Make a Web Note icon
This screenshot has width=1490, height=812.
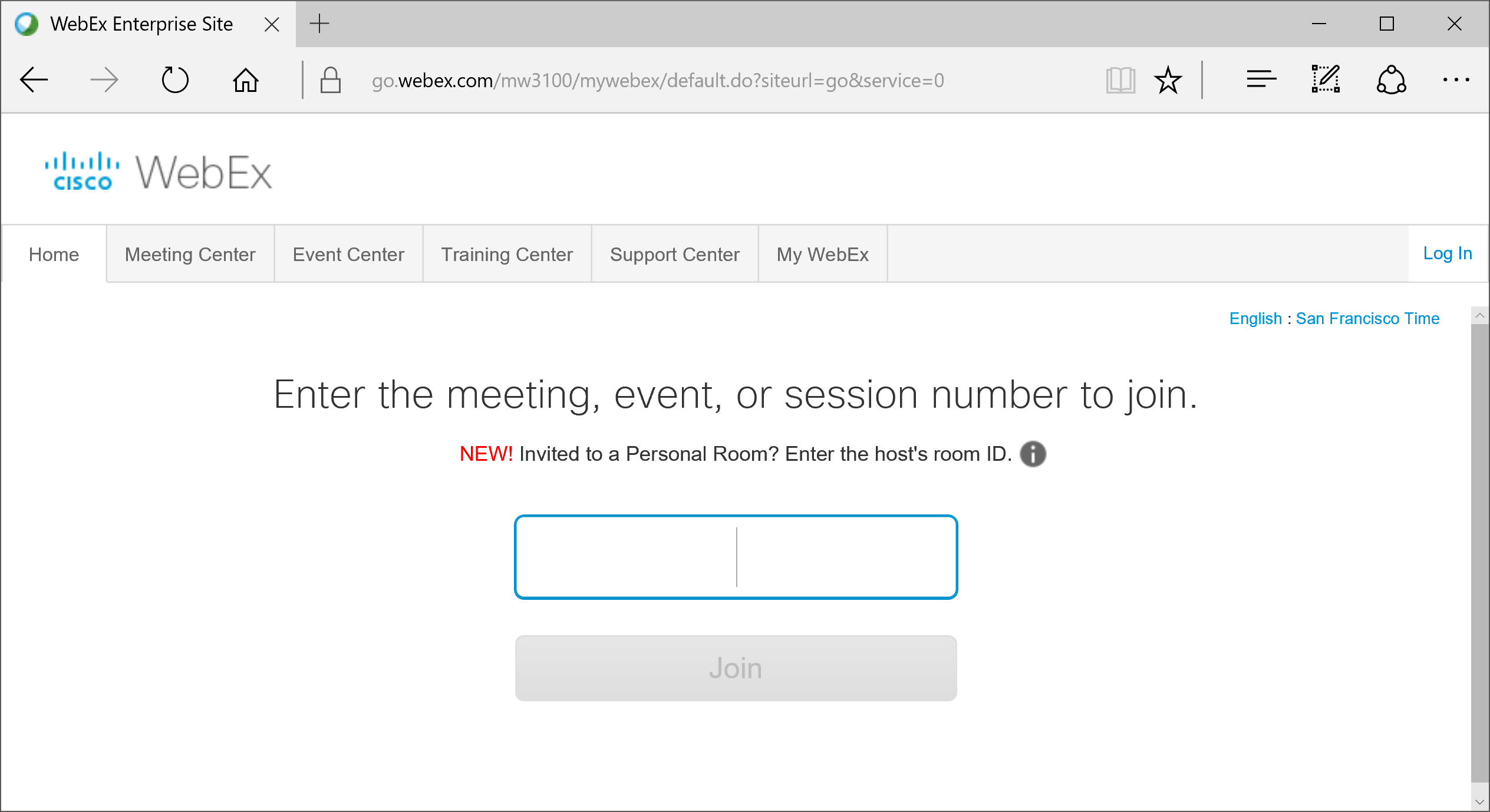(x=1326, y=79)
